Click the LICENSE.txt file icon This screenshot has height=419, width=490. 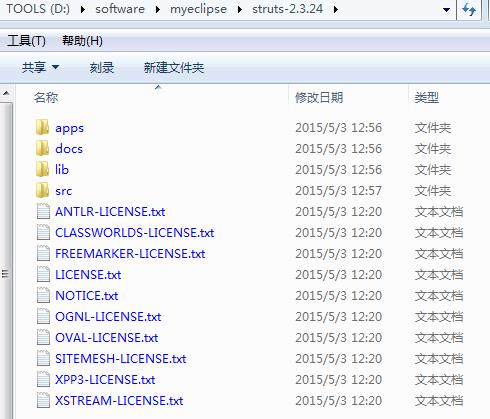pyautogui.click(x=43, y=275)
